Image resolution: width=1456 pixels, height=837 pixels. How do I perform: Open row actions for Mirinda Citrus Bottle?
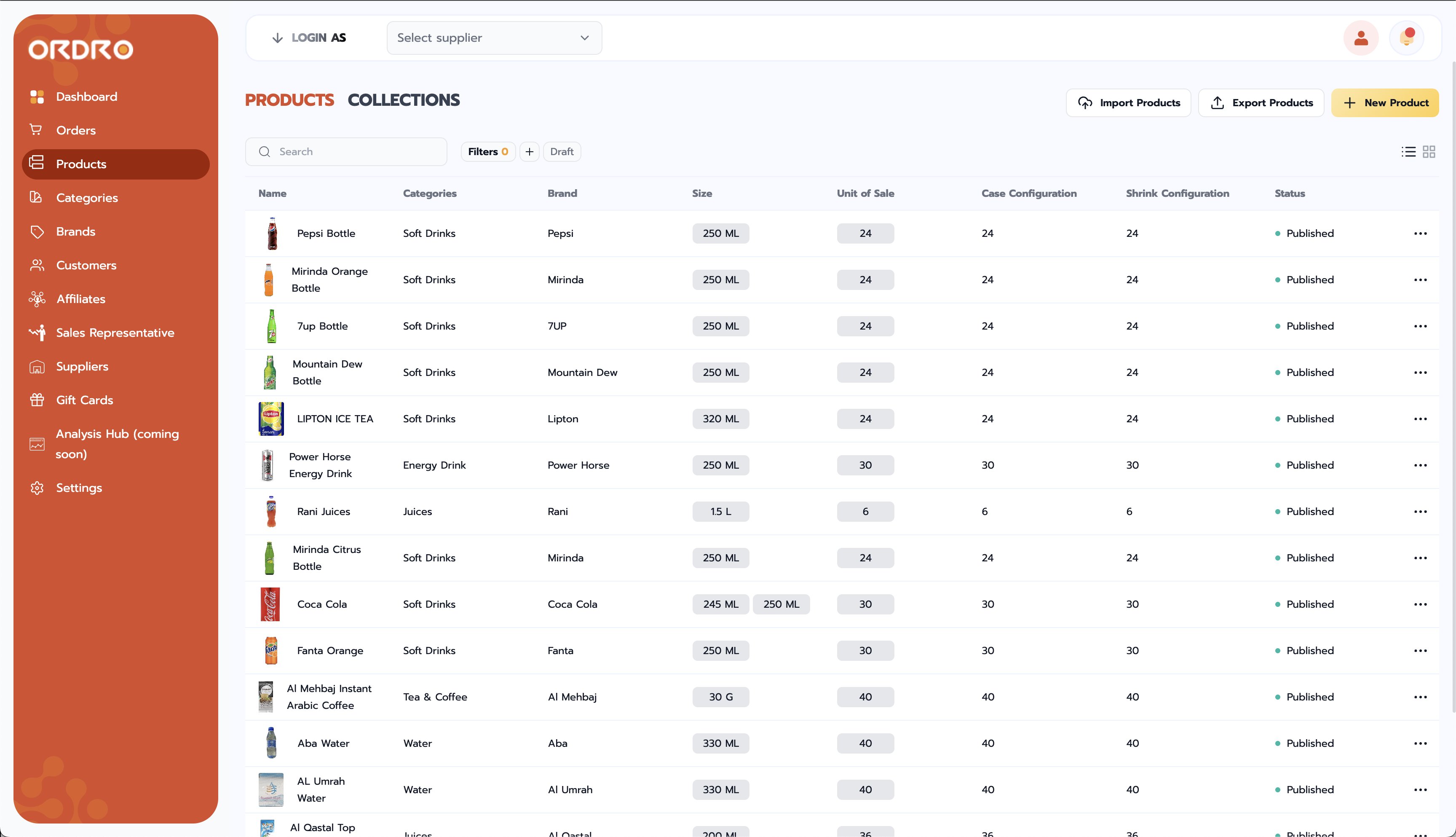(x=1420, y=558)
